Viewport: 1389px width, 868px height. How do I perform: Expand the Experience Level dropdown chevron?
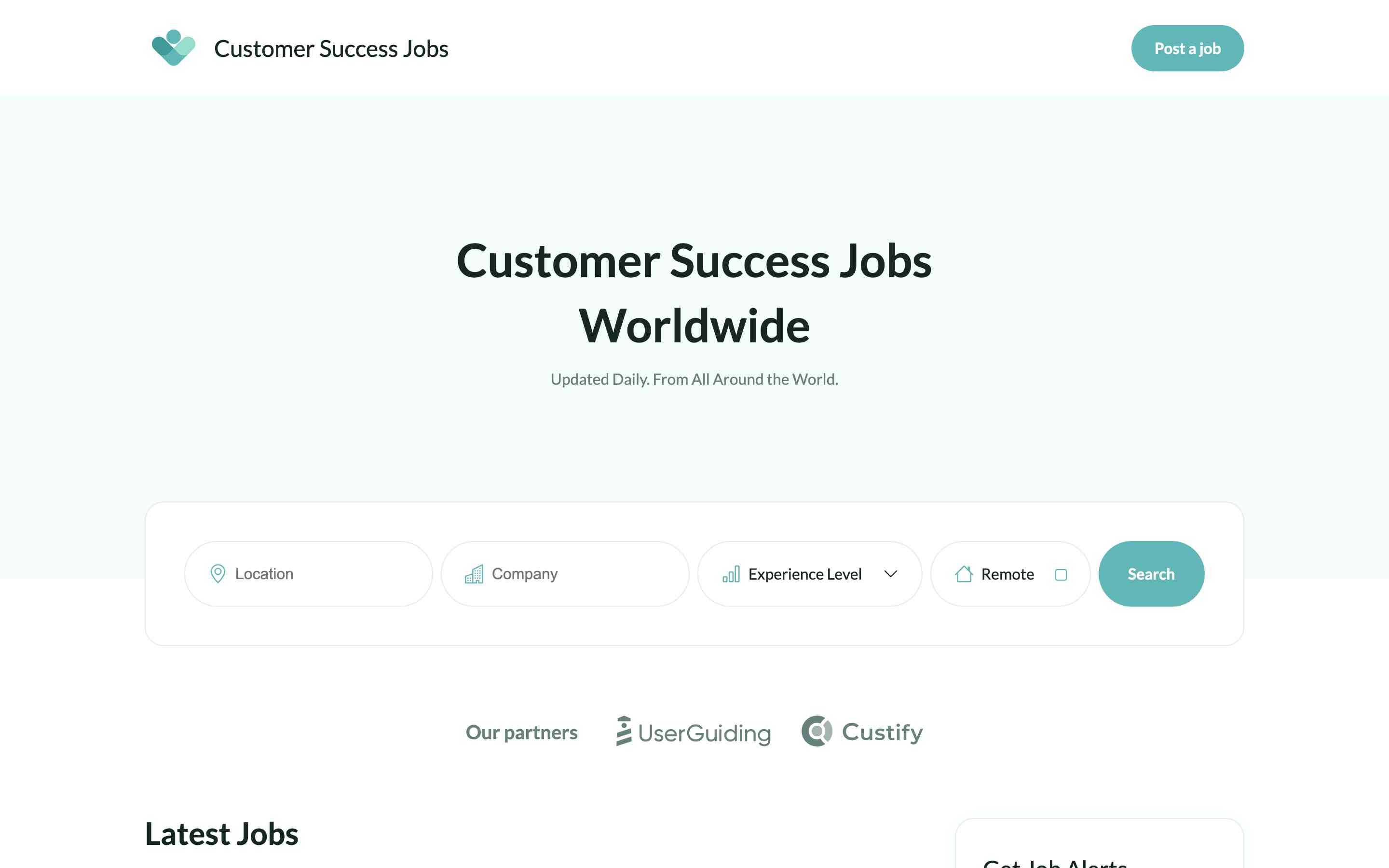pyautogui.click(x=890, y=574)
